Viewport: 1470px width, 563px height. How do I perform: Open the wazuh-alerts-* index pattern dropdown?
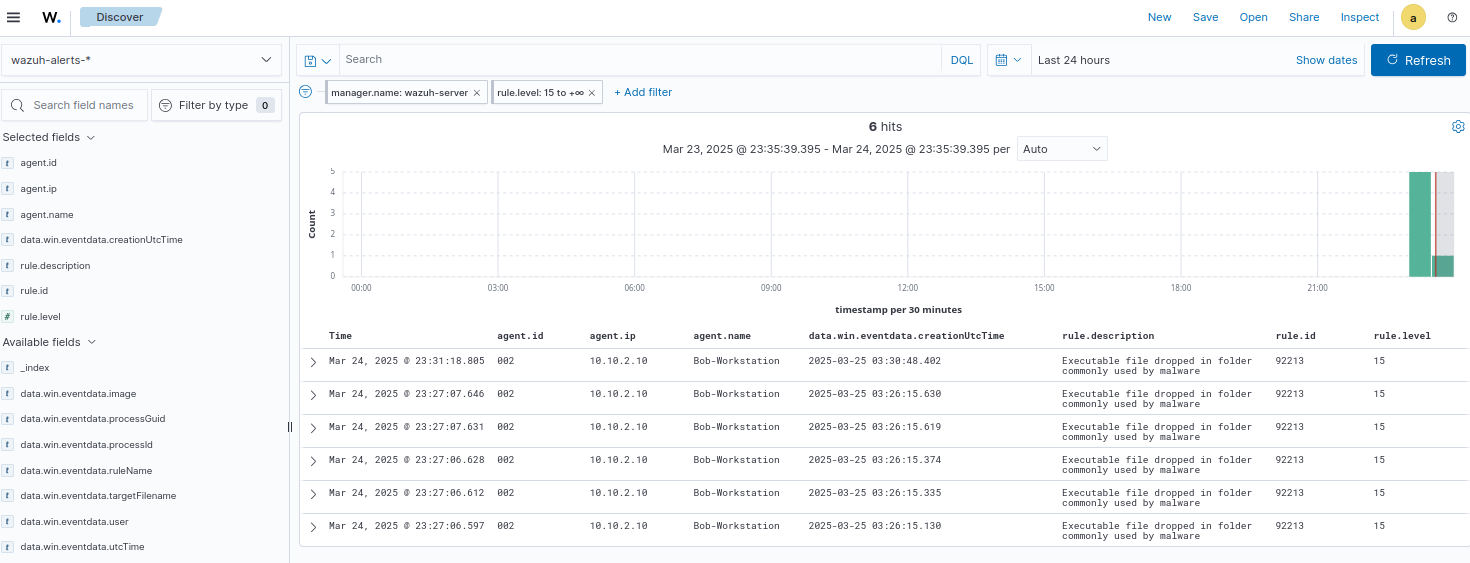141,60
